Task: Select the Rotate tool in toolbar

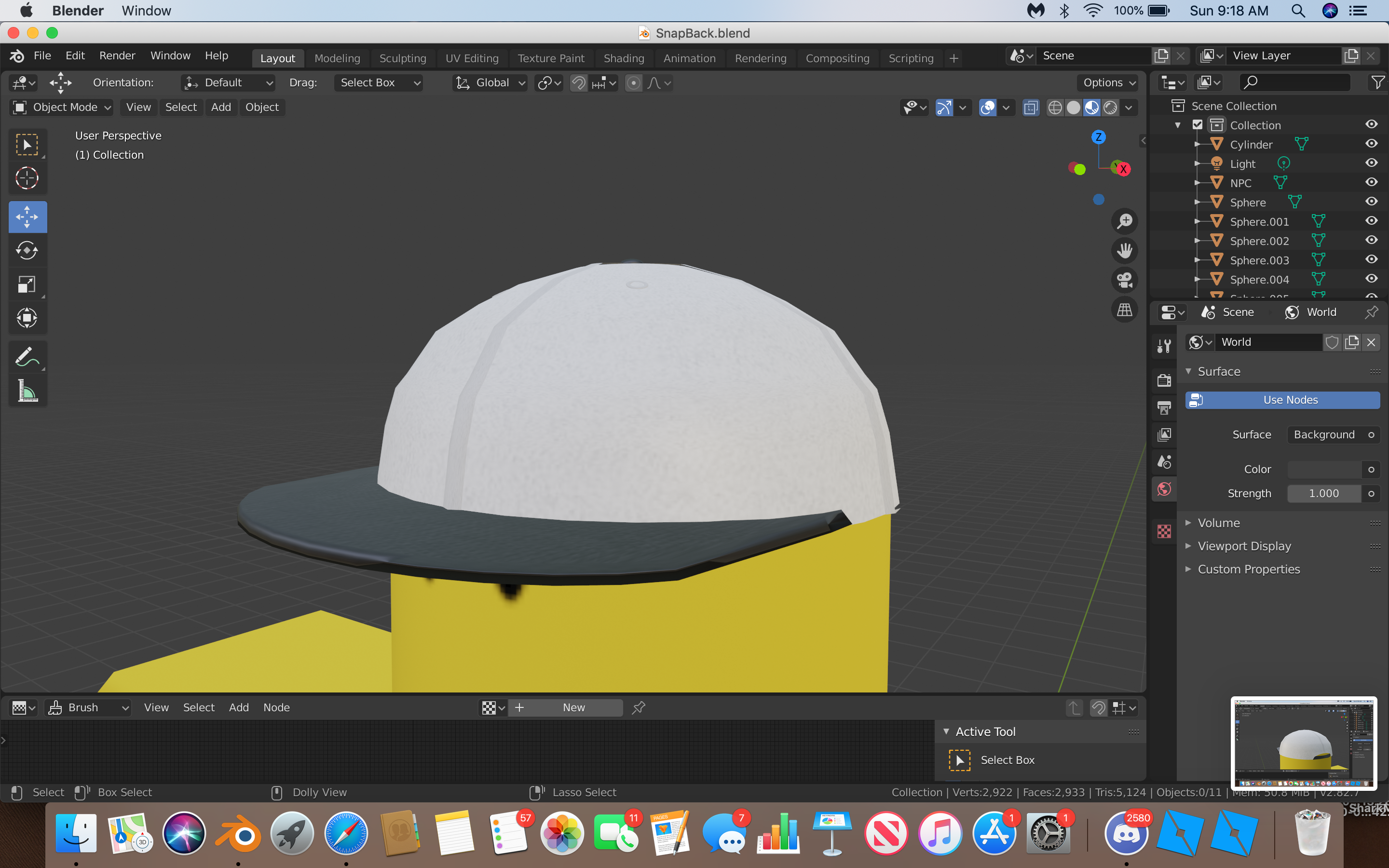Action: pyautogui.click(x=27, y=250)
